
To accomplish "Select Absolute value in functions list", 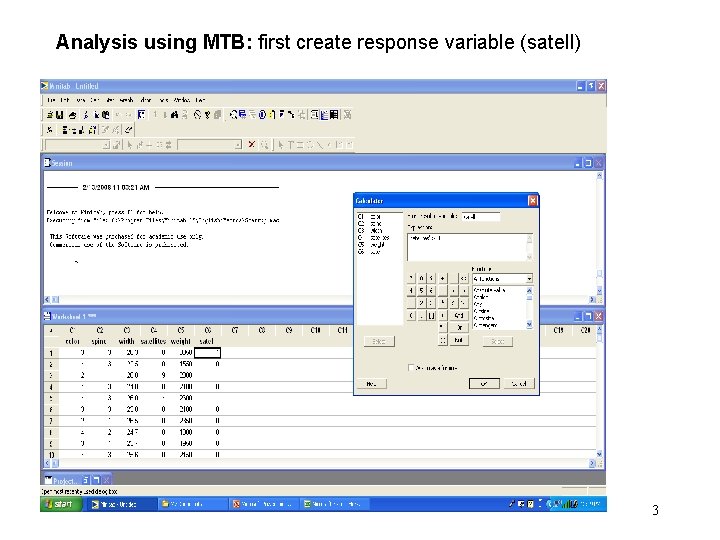I will pos(489,290).
